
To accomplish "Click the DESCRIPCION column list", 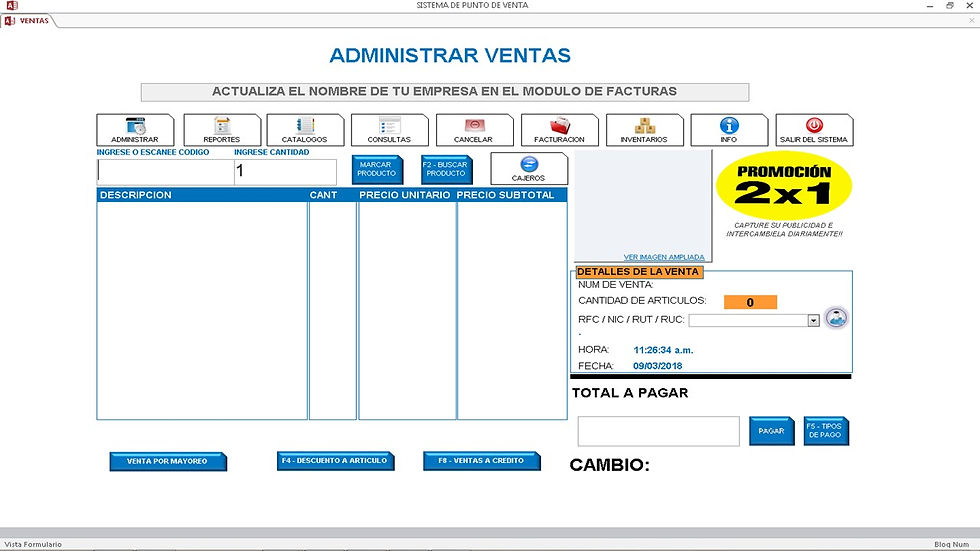I will point(202,310).
